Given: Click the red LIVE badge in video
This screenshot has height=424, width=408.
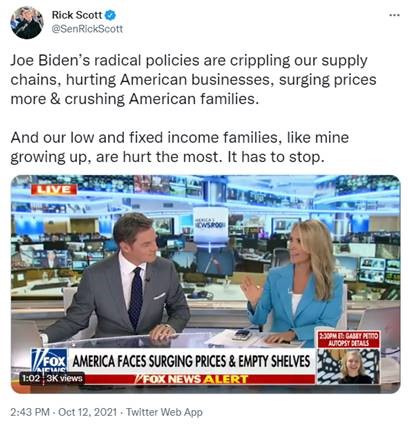Looking at the screenshot, I should (54, 190).
